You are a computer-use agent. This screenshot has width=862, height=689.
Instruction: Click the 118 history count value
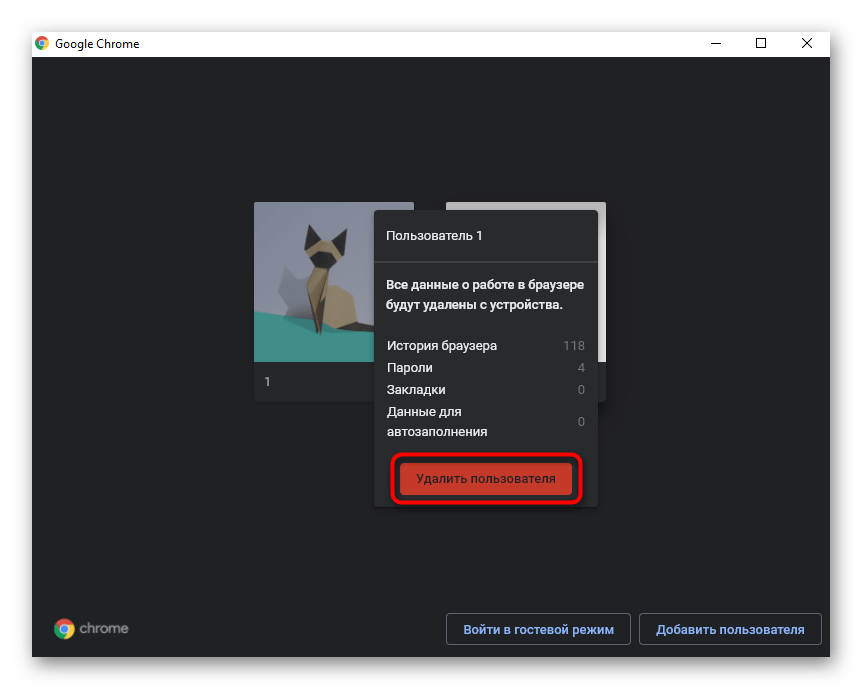573,346
